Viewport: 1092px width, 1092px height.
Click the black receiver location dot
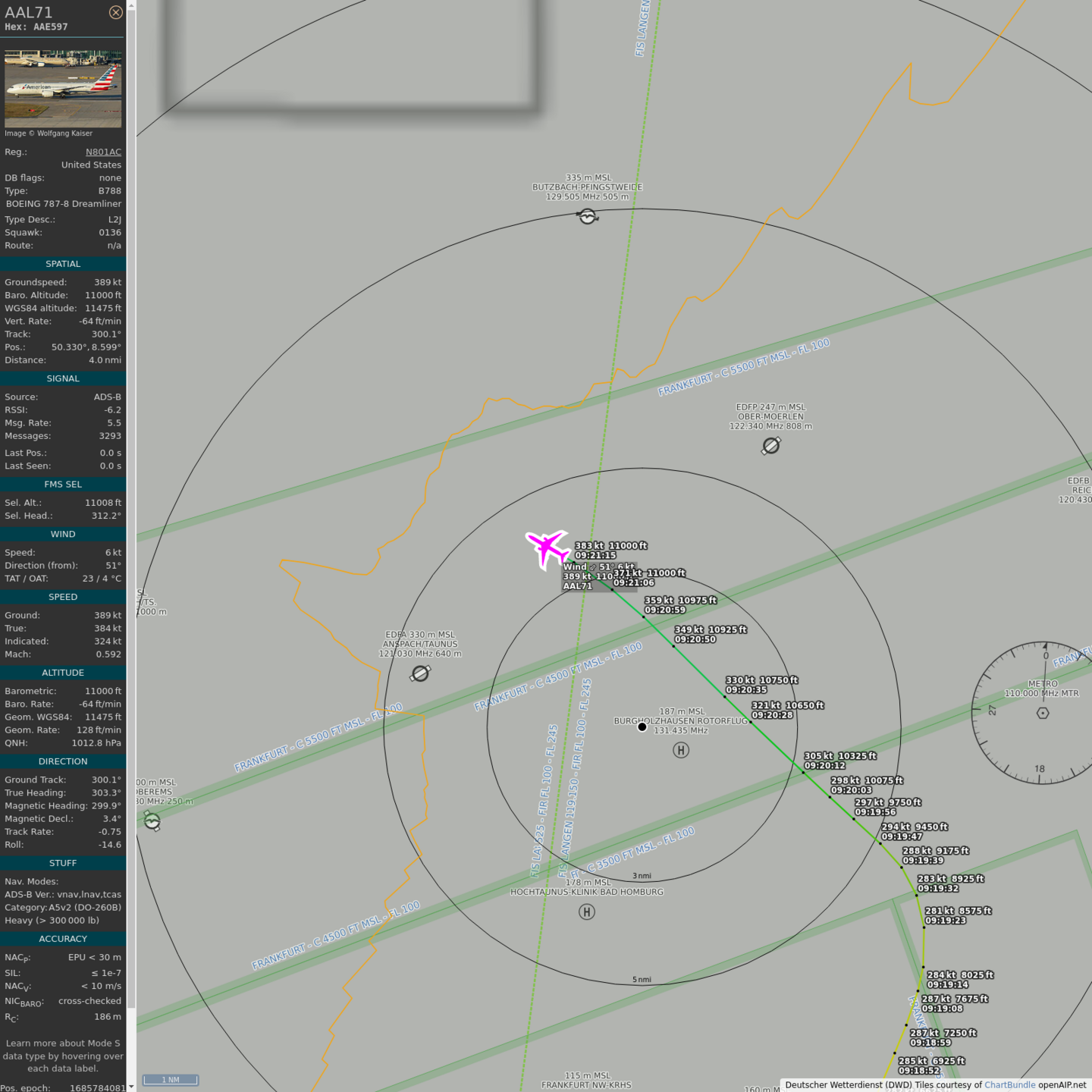click(x=642, y=726)
